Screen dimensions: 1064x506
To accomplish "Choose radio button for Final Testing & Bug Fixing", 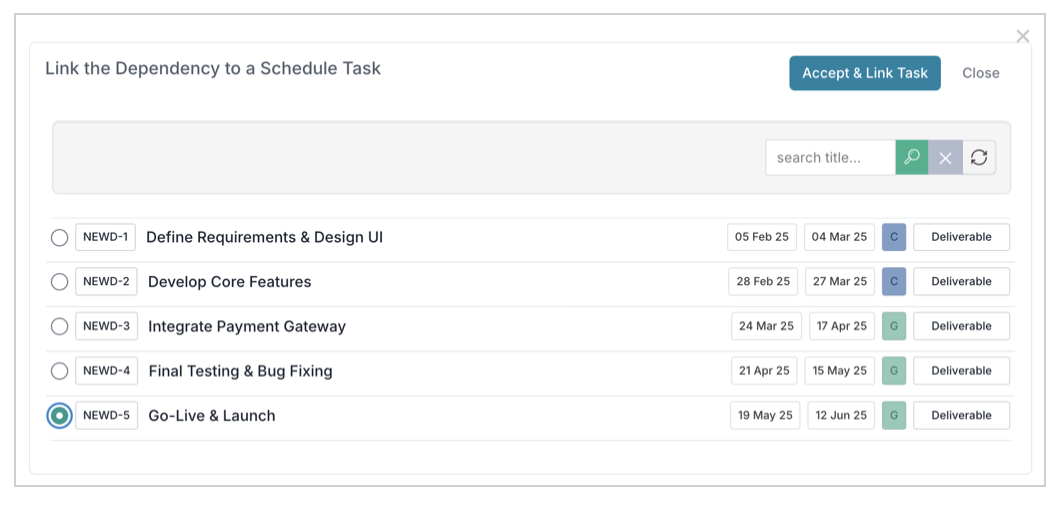I will click(x=60, y=371).
